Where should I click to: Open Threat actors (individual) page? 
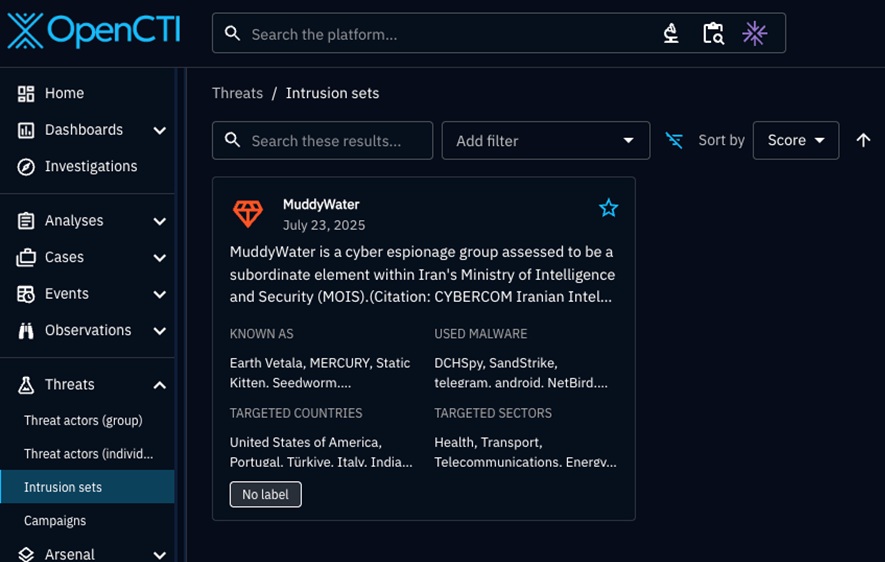click(x=87, y=454)
